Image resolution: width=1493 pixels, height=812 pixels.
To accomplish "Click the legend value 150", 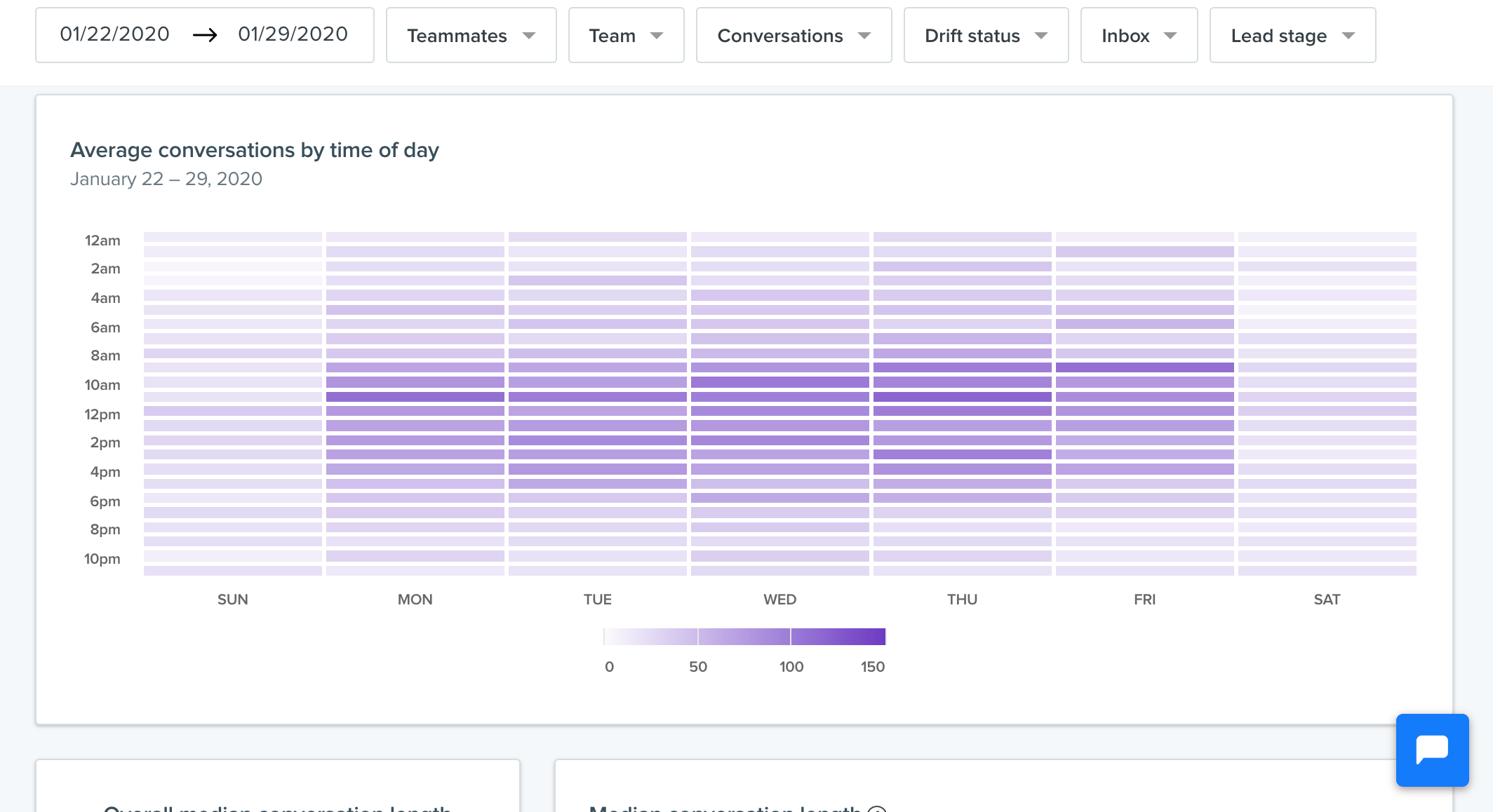I will pyautogui.click(x=873, y=667).
